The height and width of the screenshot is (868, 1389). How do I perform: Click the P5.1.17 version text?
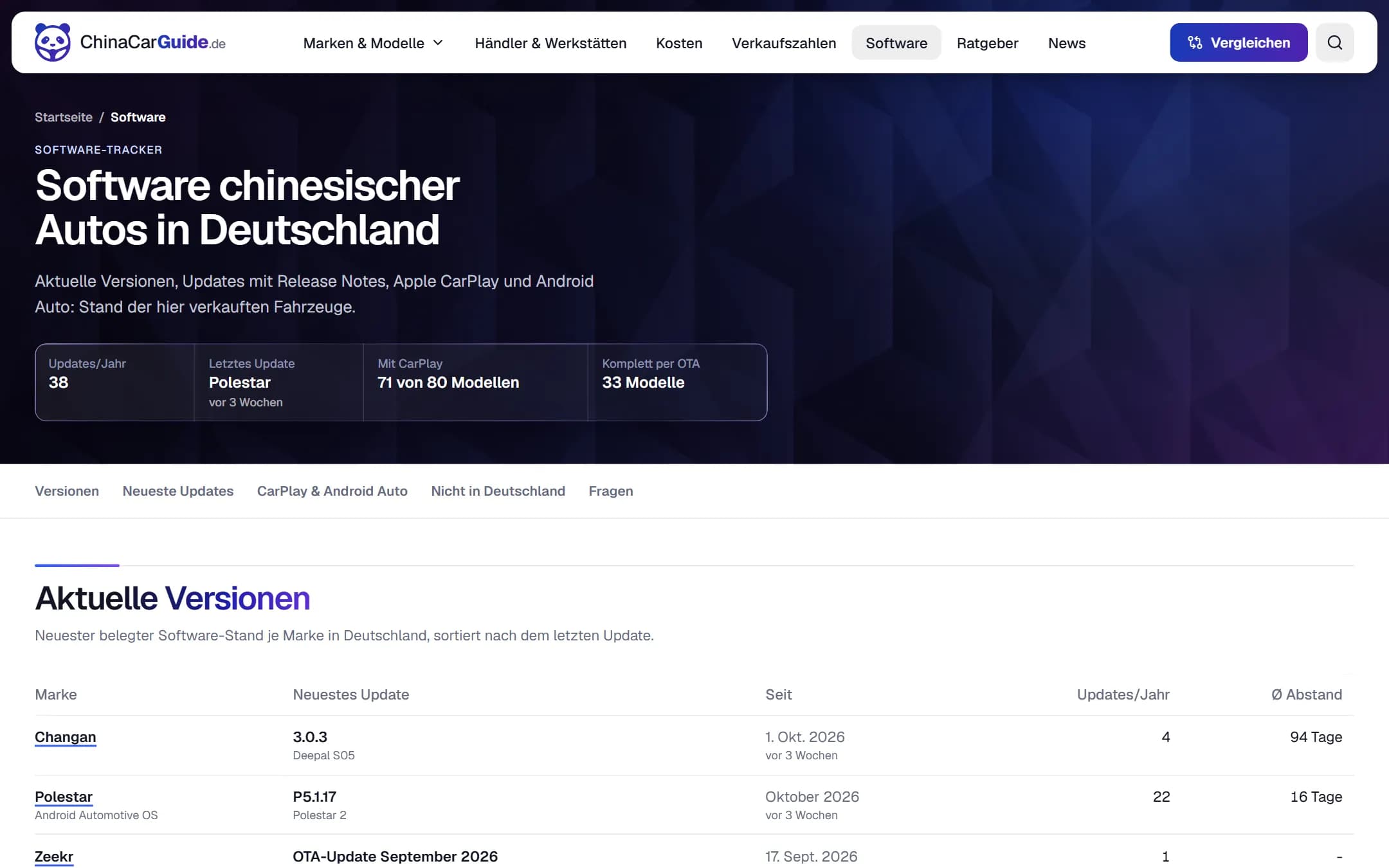point(314,797)
